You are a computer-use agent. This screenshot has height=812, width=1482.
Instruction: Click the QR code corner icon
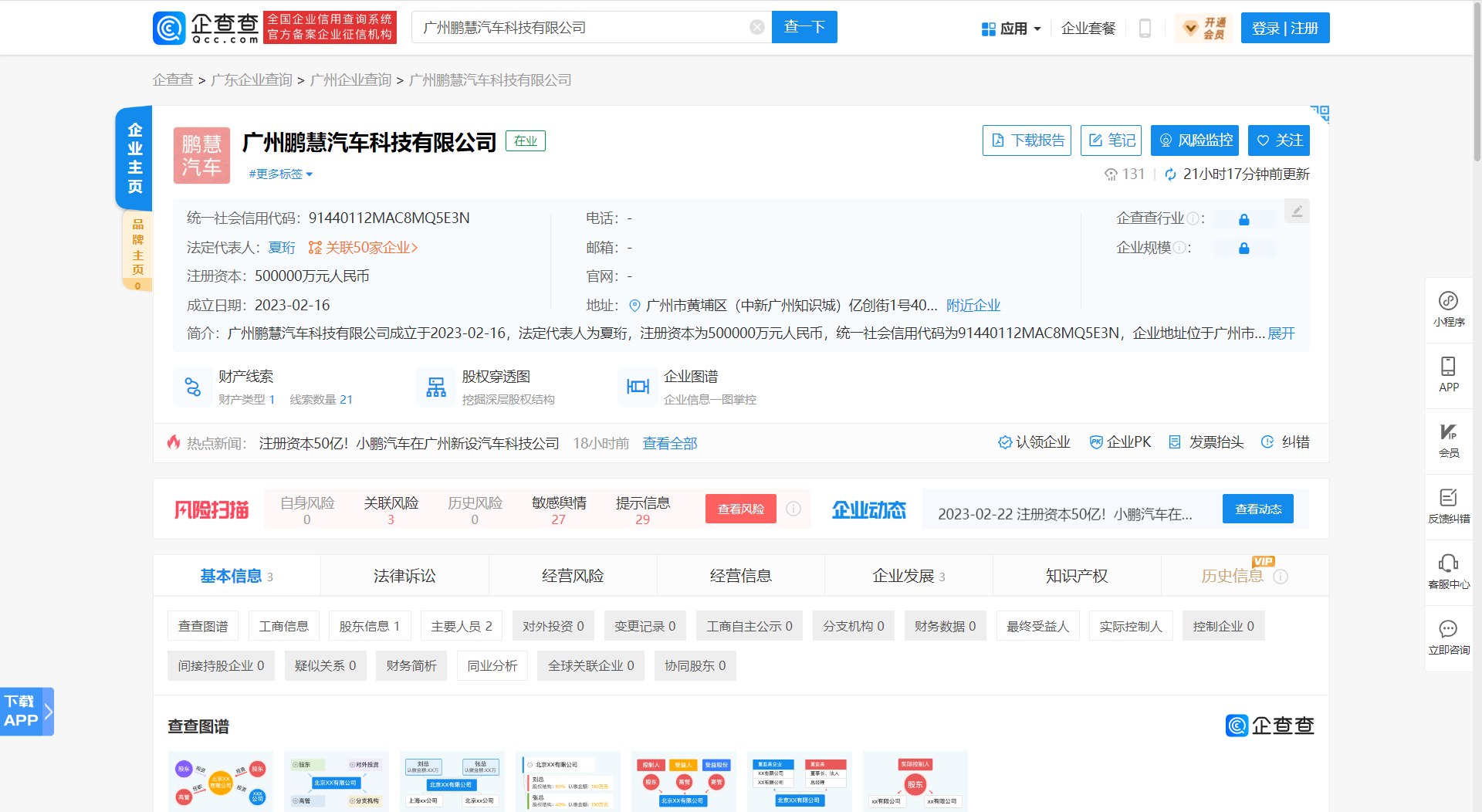[x=1320, y=114]
